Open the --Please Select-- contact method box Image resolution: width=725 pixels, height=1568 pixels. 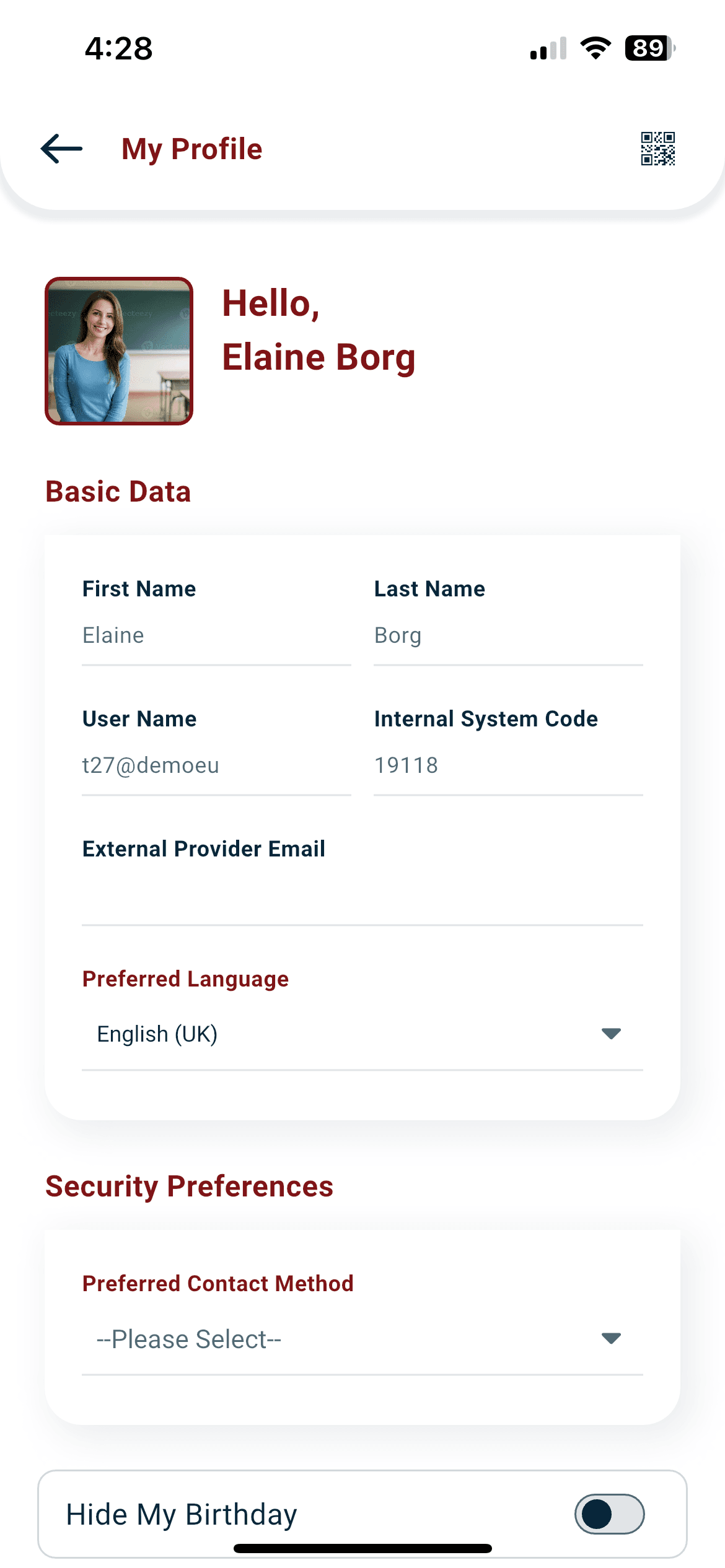tap(362, 1339)
